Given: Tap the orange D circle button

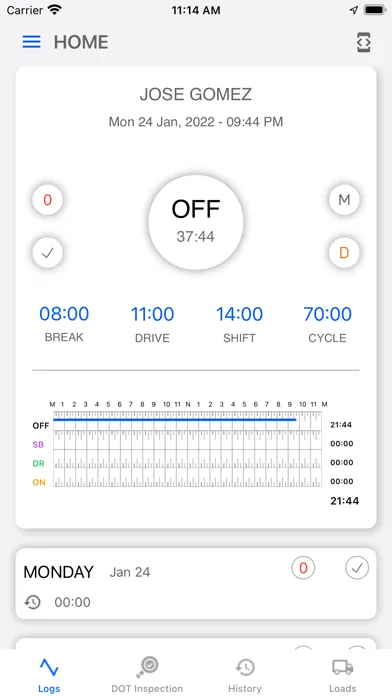Looking at the screenshot, I should pyautogui.click(x=344, y=253).
